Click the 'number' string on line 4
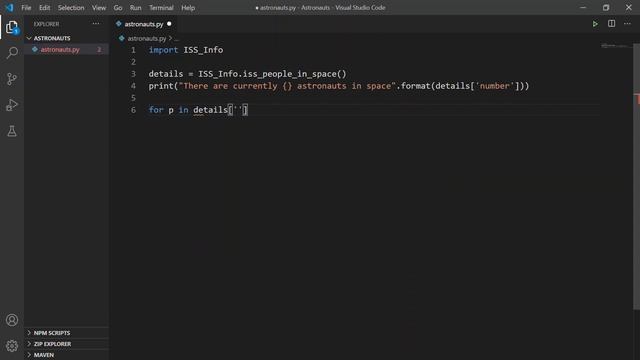This screenshot has width=640, height=360. point(494,86)
